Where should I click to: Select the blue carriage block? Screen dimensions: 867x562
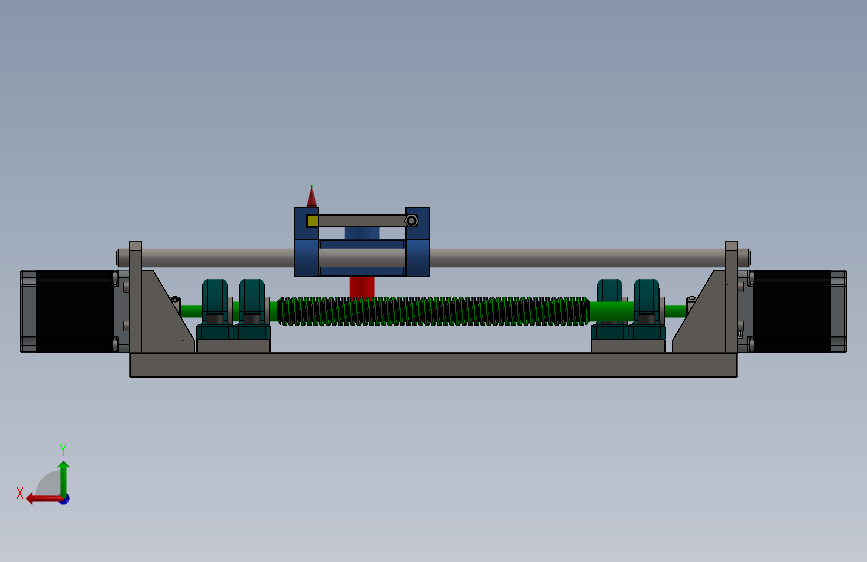click(362, 242)
